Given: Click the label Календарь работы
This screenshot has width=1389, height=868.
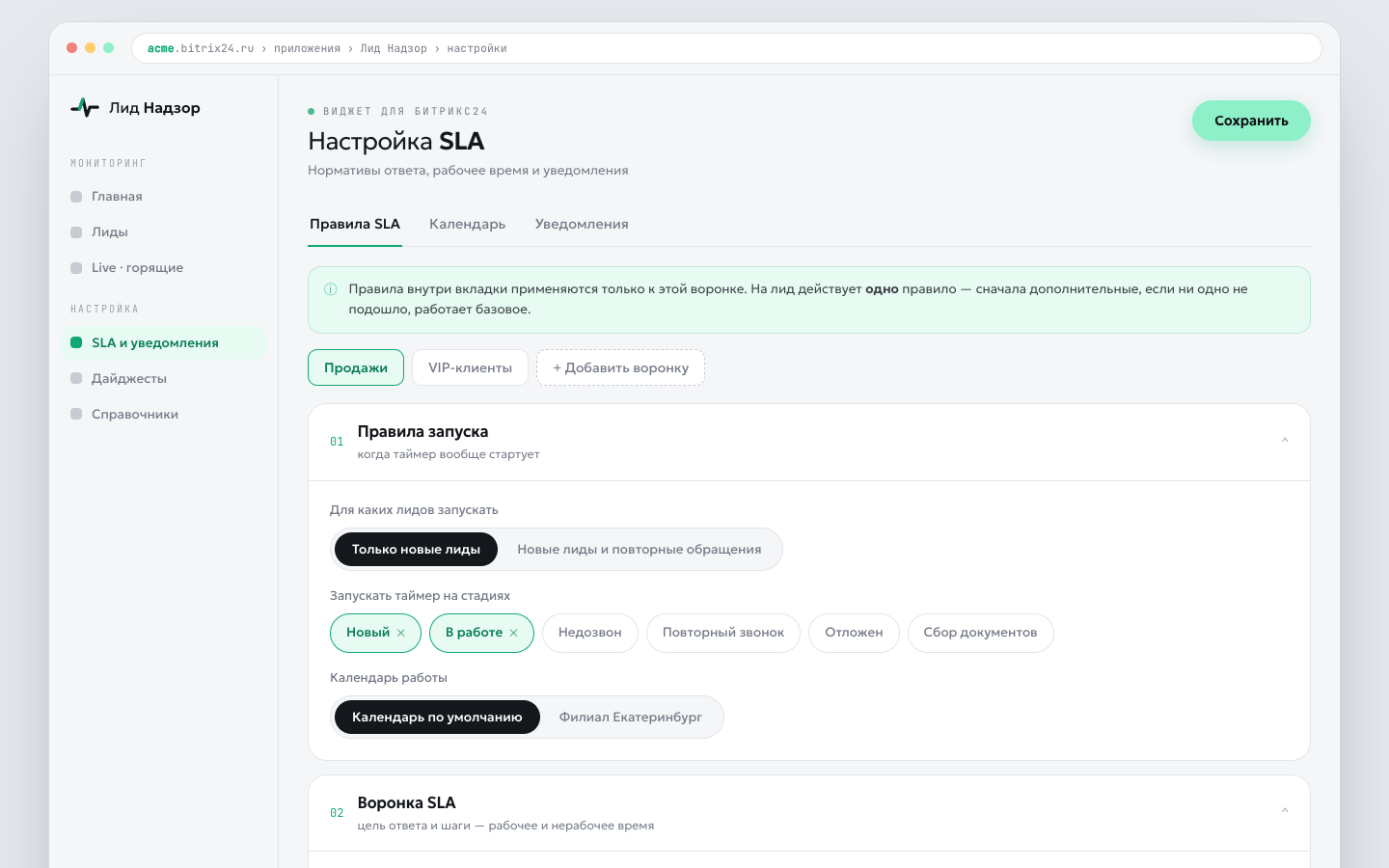Looking at the screenshot, I should pyautogui.click(x=389, y=678).
